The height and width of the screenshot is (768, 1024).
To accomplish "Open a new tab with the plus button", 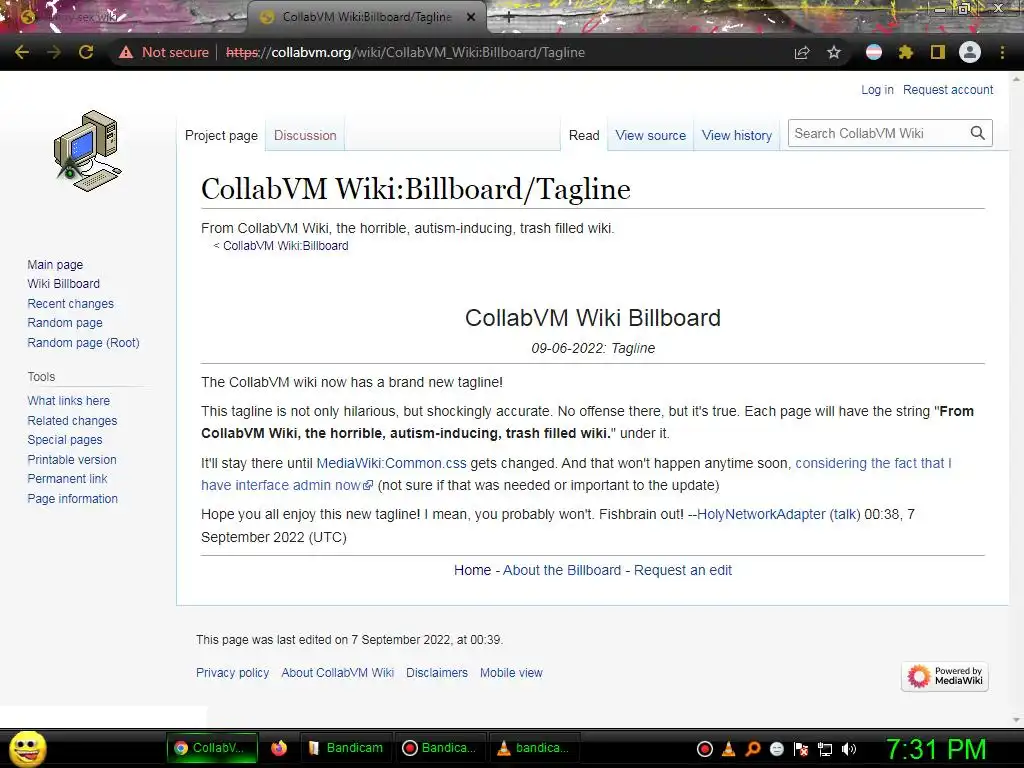I will click(x=509, y=18).
